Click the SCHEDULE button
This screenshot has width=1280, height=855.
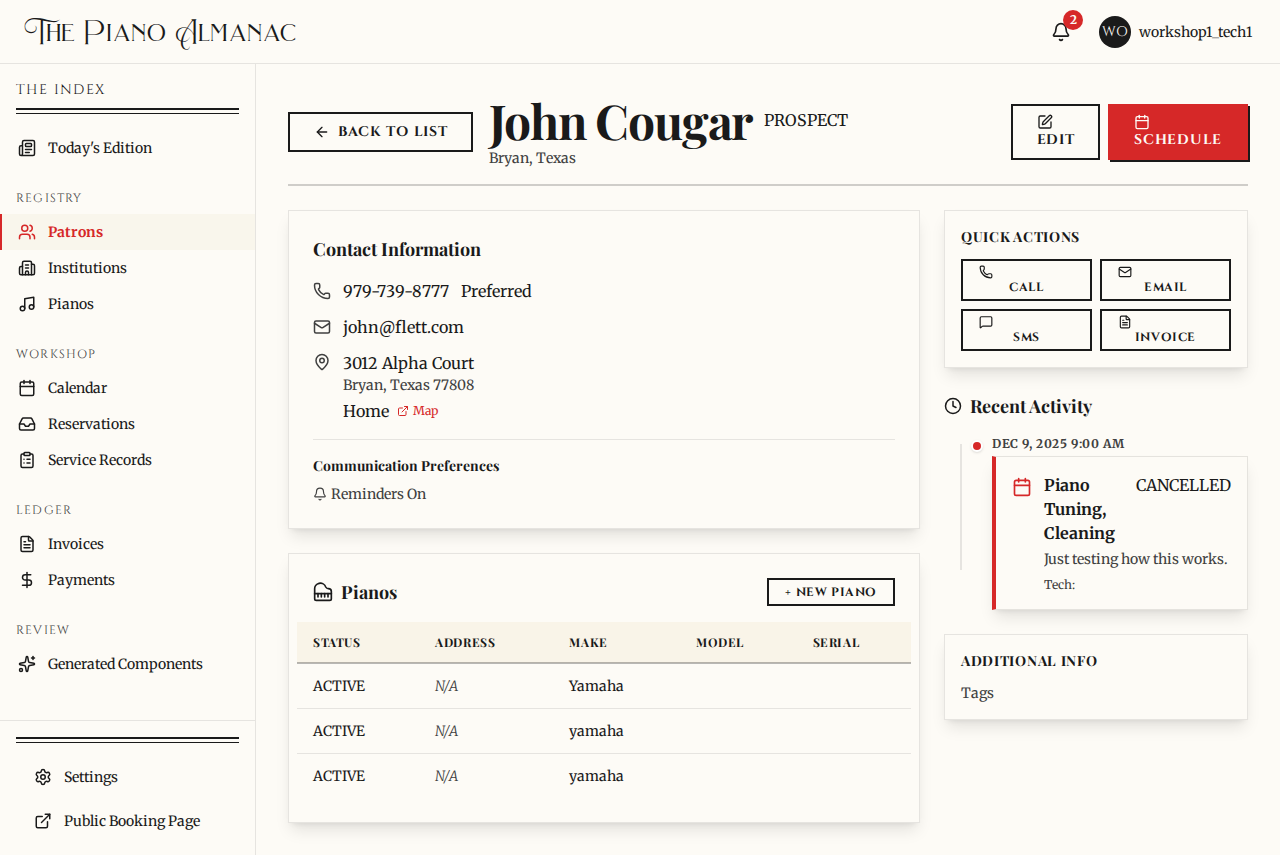[1178, 132]
